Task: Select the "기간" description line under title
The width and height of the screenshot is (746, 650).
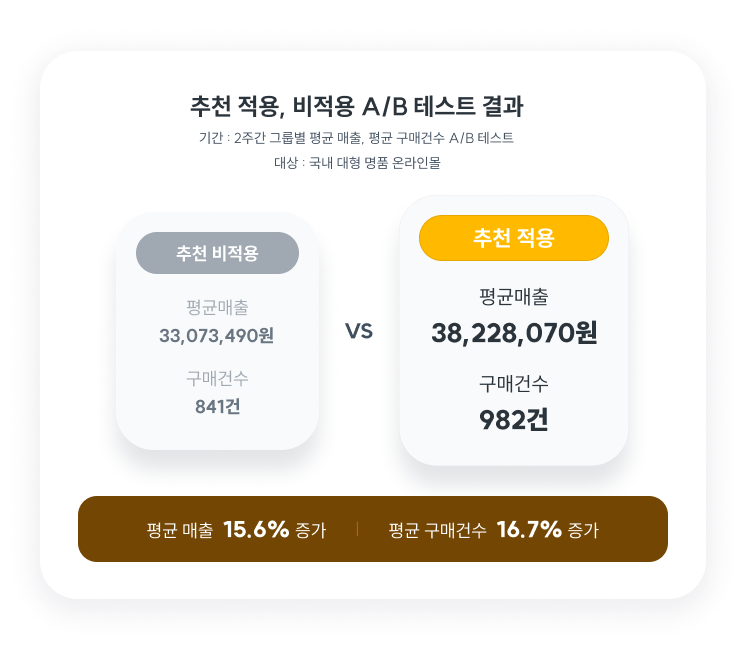Action: click(x=356, y=138)
